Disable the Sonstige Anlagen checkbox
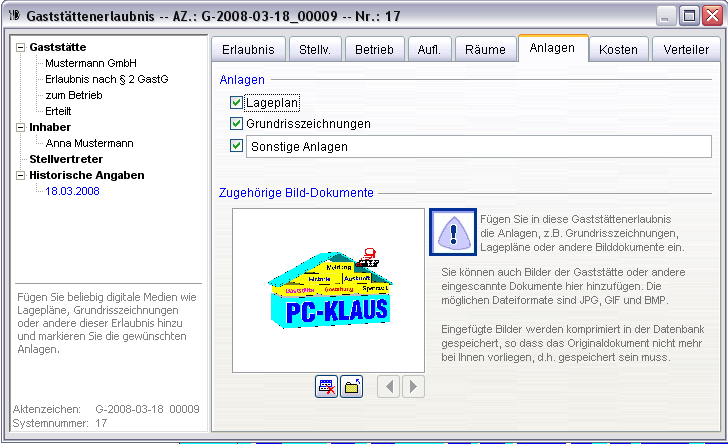The width and height of the screenshot is (728, 444). coord(237,146)
